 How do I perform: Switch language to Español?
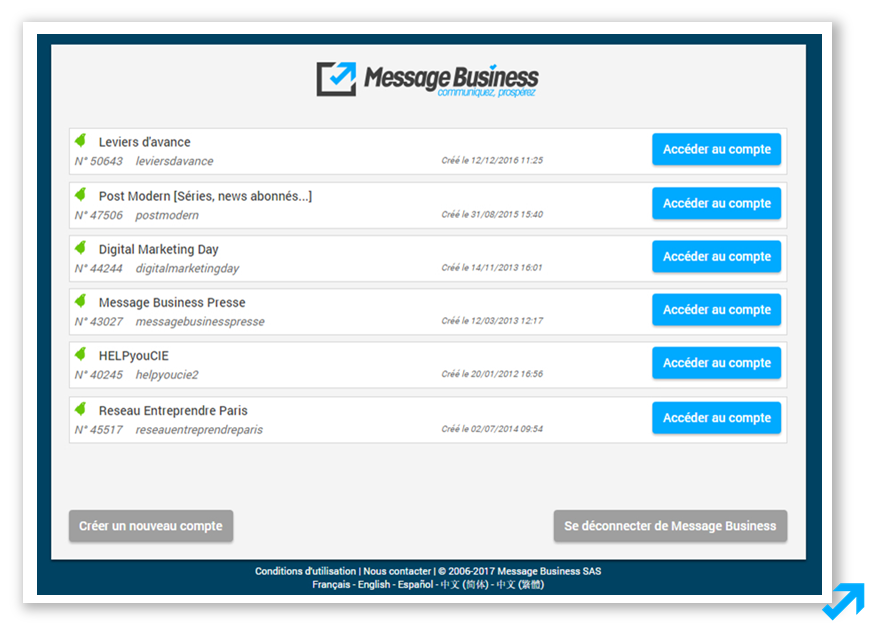click(415, 584)
